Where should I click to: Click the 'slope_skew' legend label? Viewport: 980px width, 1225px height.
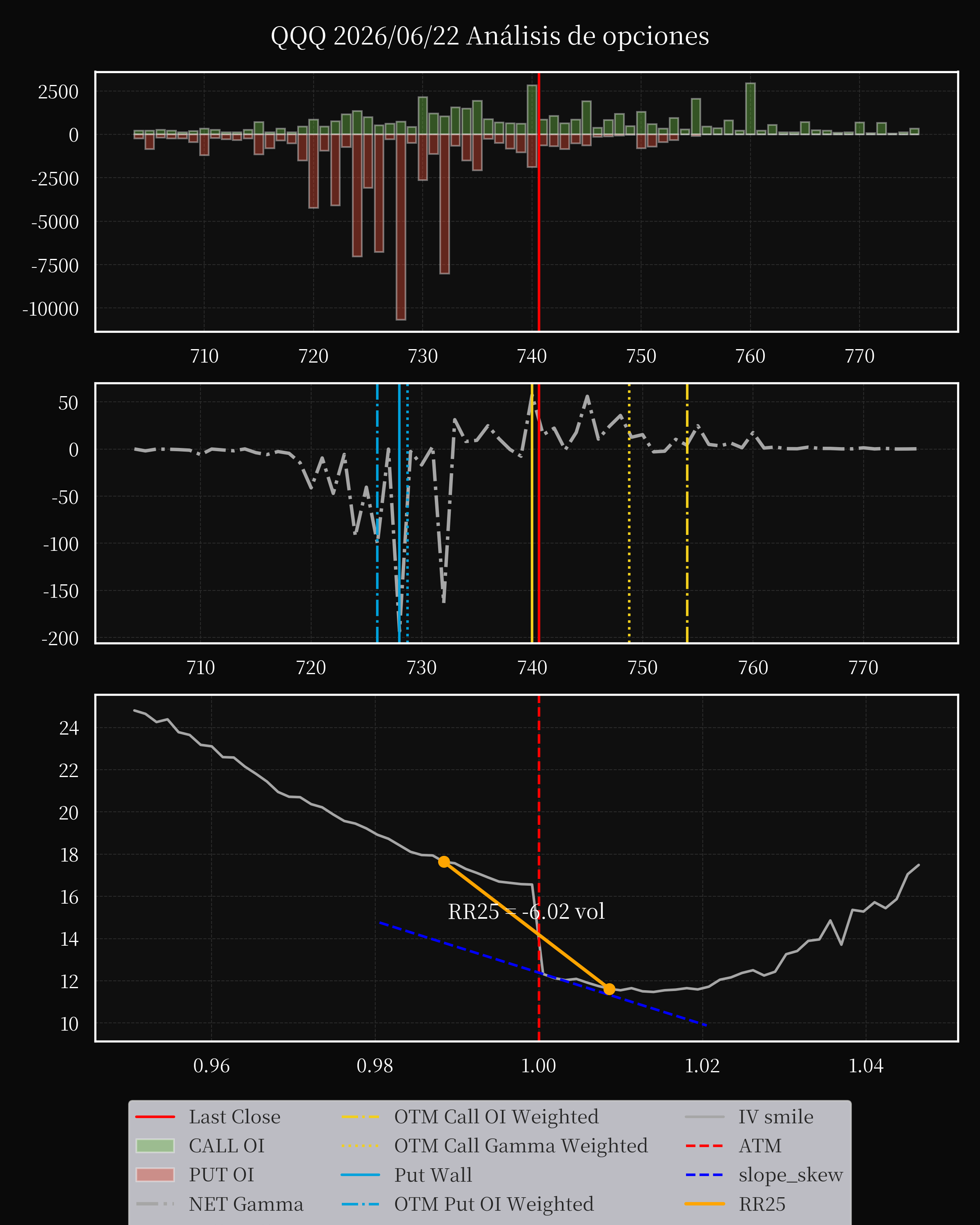(791, 1174)
